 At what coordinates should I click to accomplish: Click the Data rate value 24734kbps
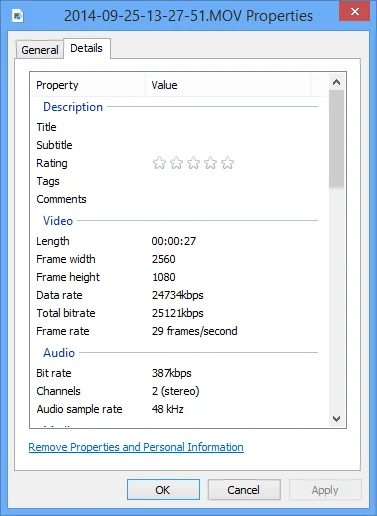tap(178, 295)
